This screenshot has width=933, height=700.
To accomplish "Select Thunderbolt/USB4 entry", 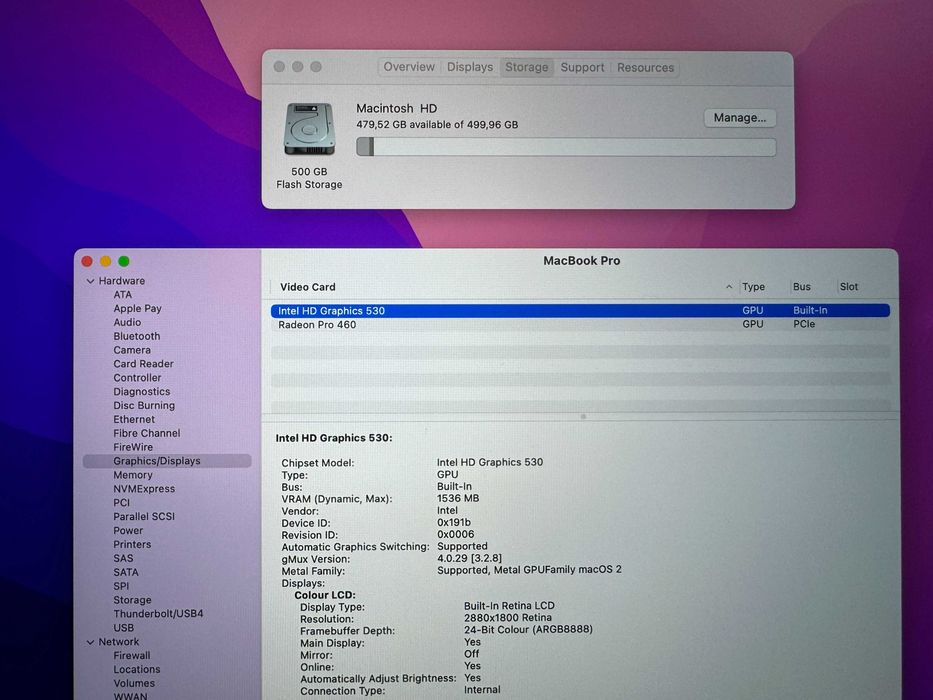I will [x=158, y=614].
